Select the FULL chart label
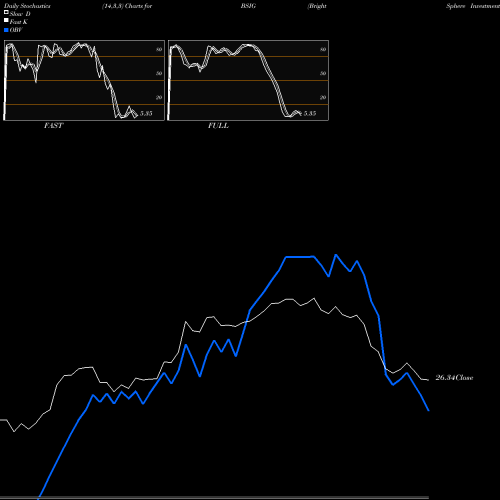This screenshot has width=500, height=500. pos(218,126)
